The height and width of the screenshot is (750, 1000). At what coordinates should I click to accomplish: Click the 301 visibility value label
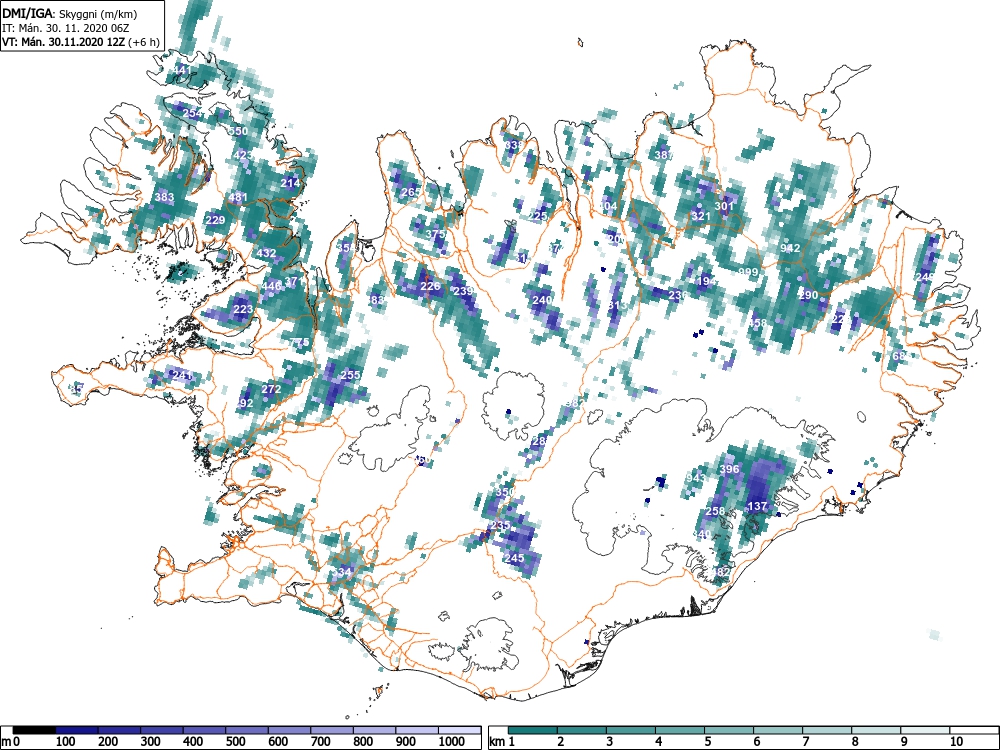(x=724, y=206)
